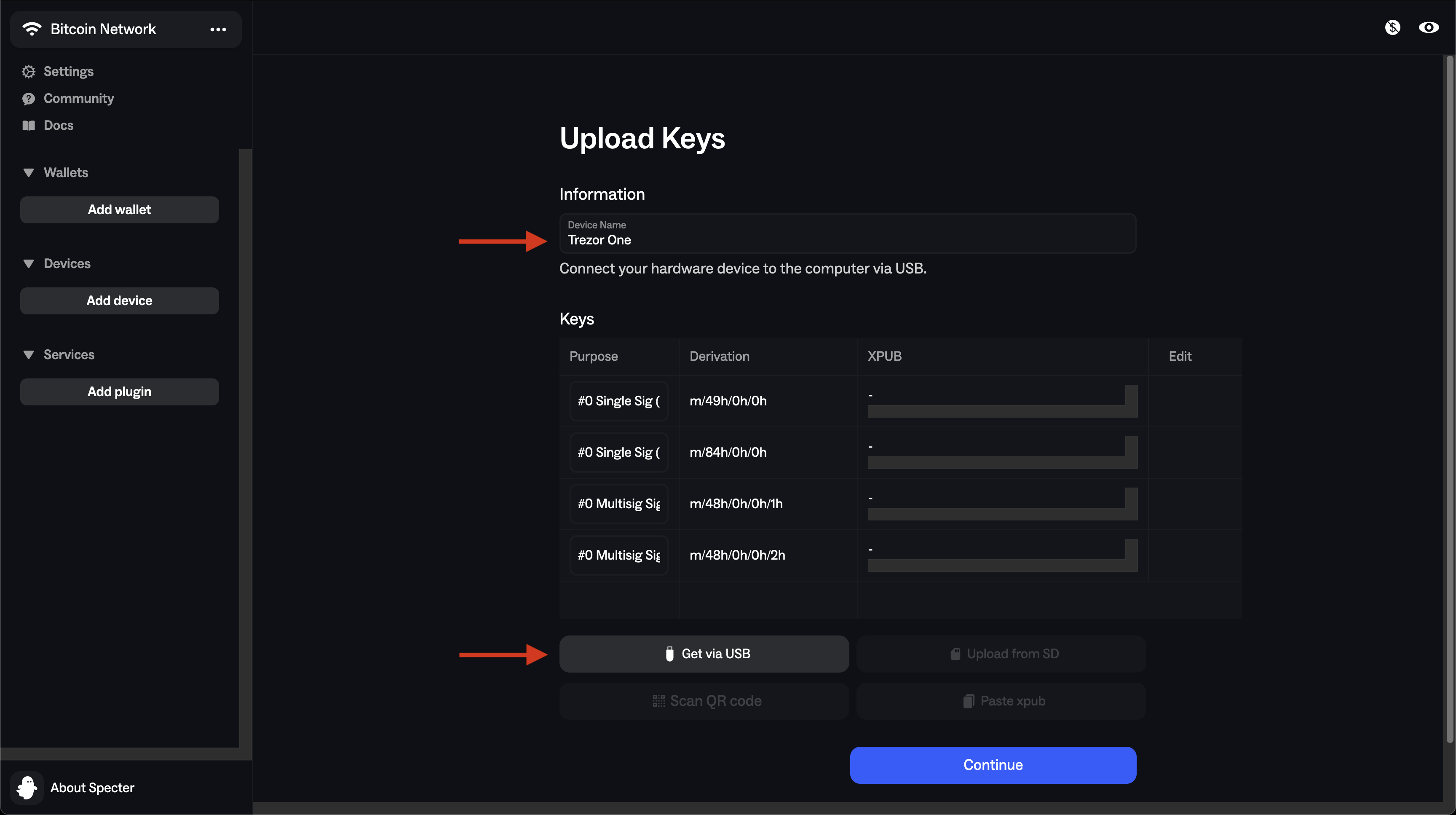Toggle hide sensitive info eye icon
The width and height of the screenshot is (1456, 815).
tap(1428, 27)
